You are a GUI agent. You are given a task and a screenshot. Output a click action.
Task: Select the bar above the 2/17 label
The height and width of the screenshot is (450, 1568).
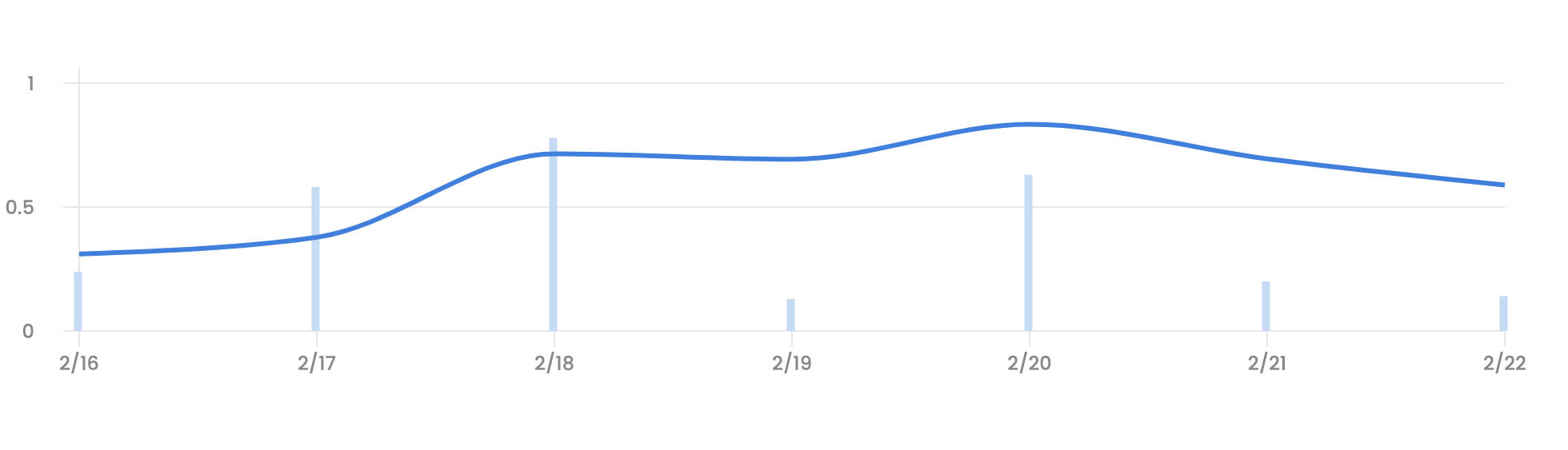pyautogui.click(x=316, y=259)
